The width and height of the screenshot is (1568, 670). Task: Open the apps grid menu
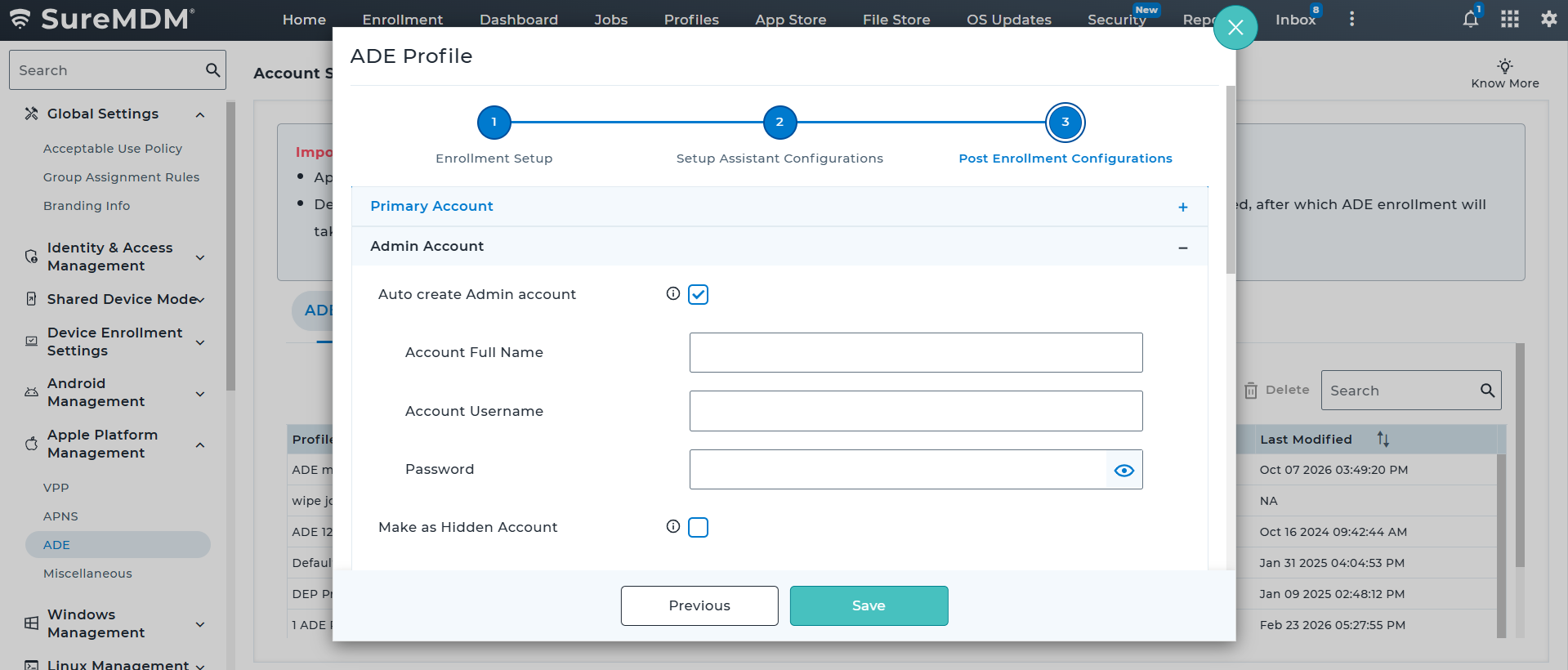click(1510, 19)
